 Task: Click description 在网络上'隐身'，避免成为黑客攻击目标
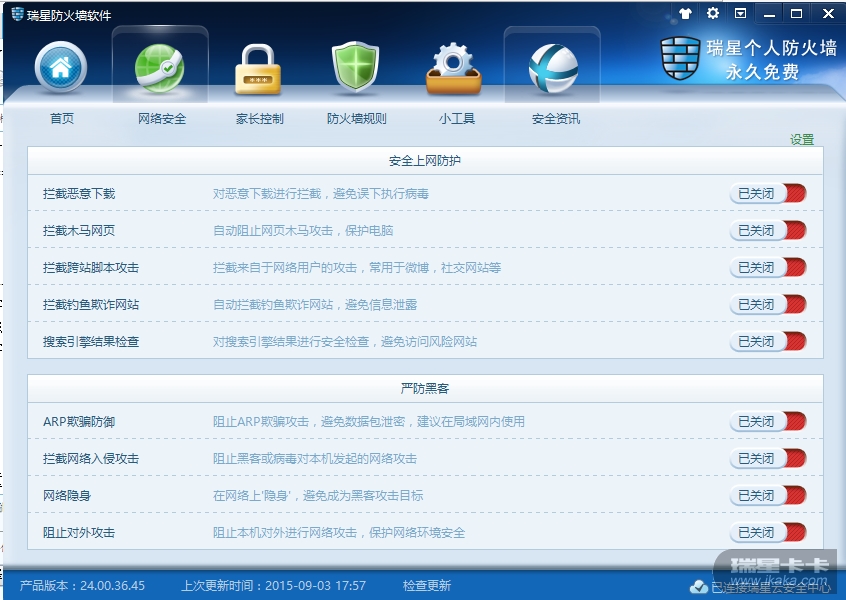click(x=318, y=495)
